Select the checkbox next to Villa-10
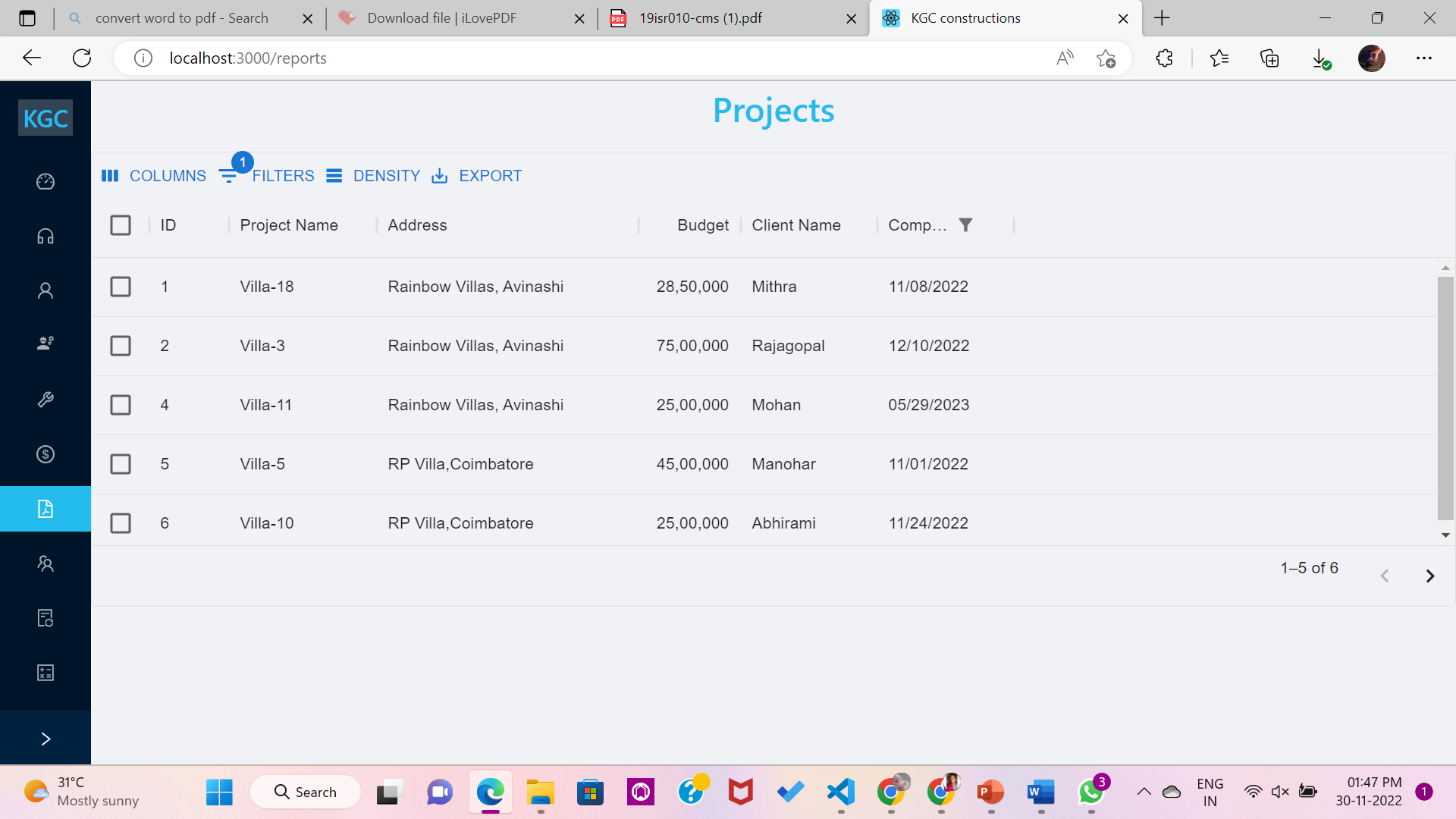 point(121,522)
